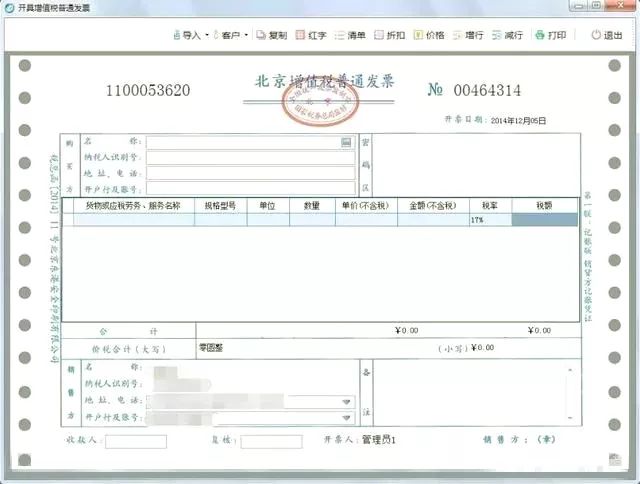
Task: Click the 复制 copy icon
Action: pos(261,35)
